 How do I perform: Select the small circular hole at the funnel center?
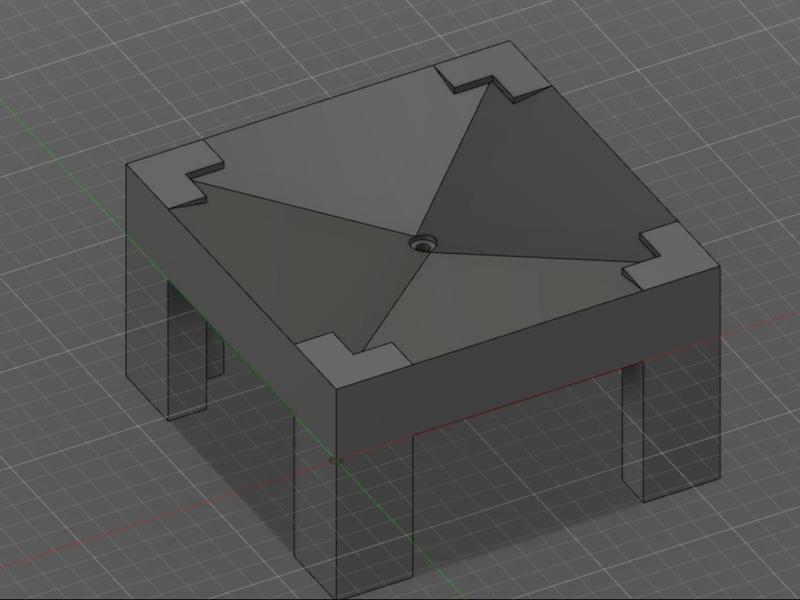click(x=422, y=244)
